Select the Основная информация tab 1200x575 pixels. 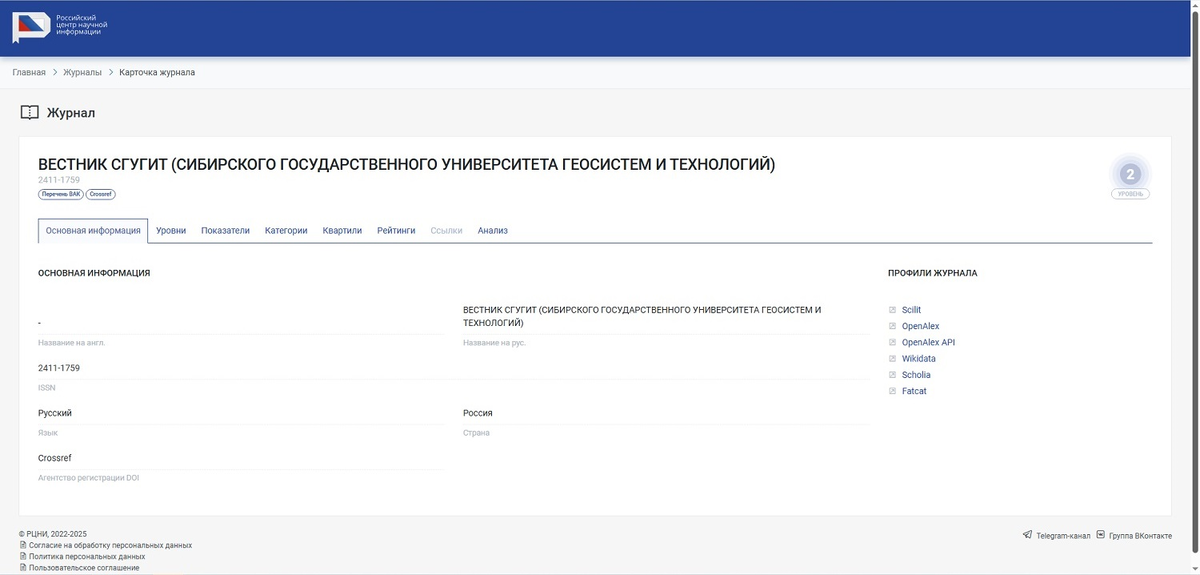coord(93,230)
